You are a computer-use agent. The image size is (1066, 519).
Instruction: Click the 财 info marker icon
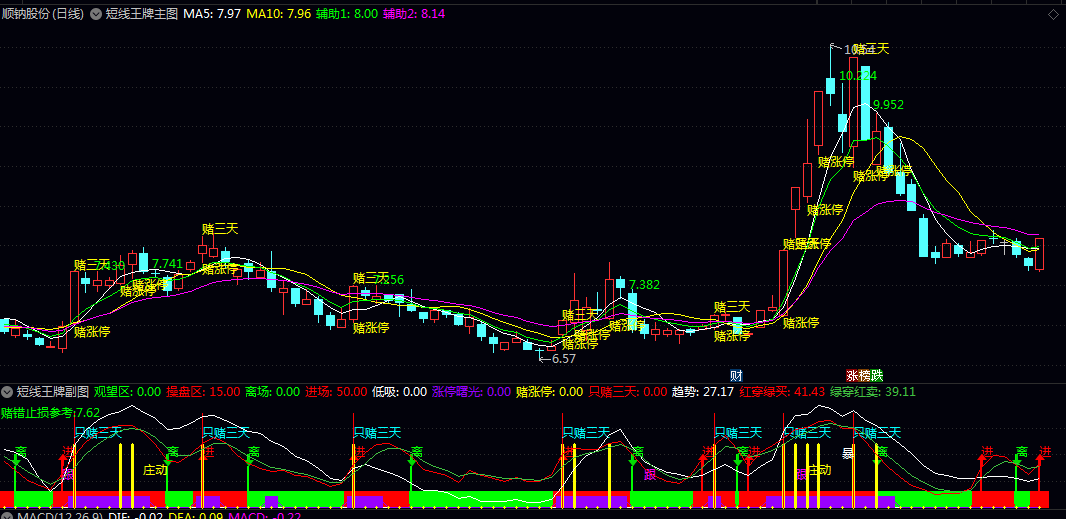click(x=736, y=375)
